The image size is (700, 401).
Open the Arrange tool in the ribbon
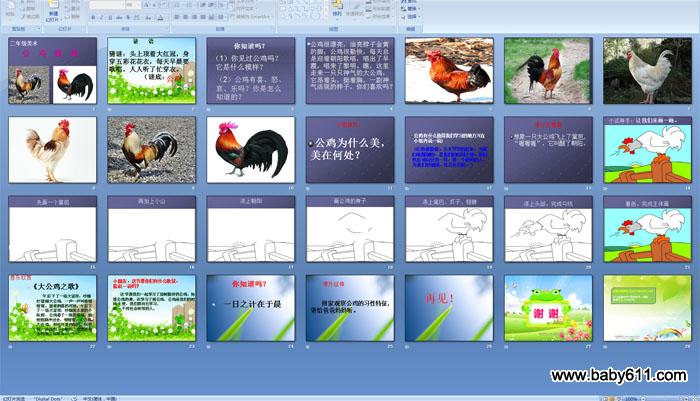337,8
